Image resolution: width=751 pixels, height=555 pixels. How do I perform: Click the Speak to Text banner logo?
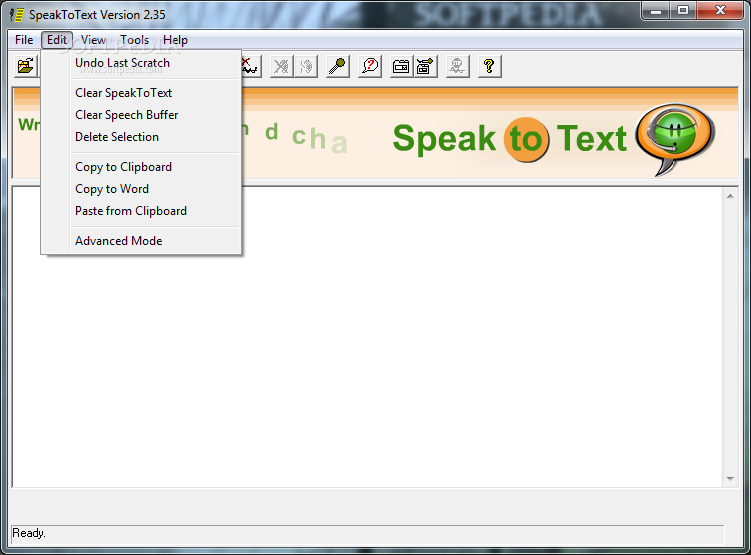click(x=553, y=138)
